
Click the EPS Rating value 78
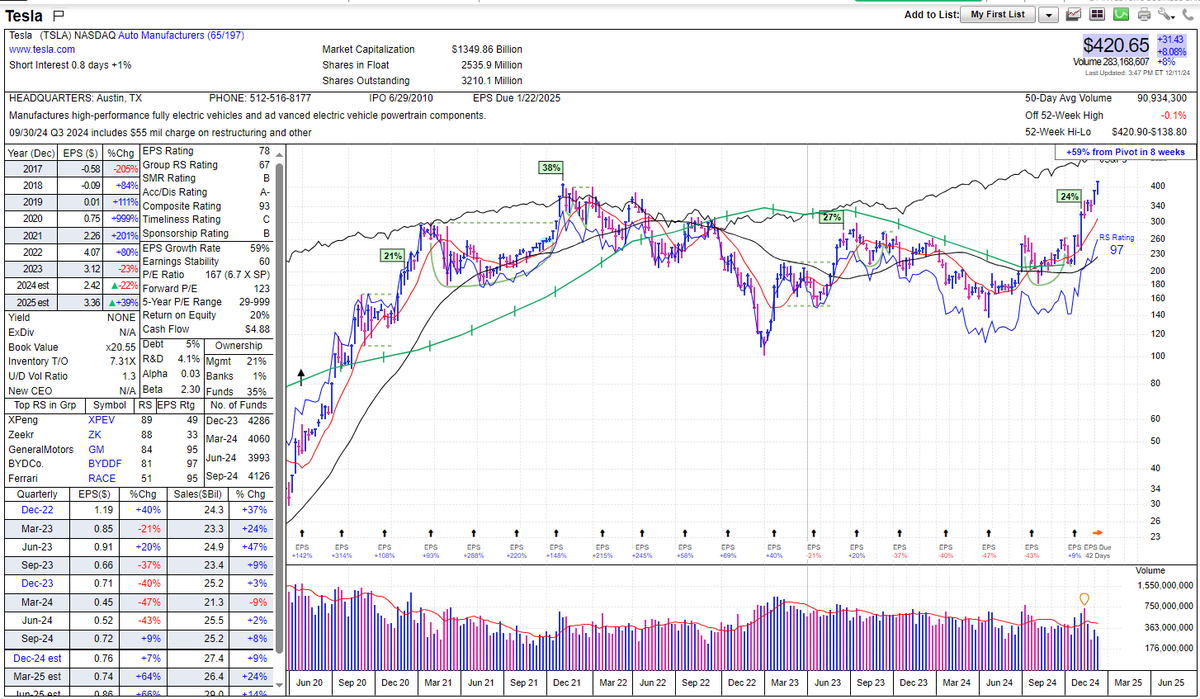264,151
